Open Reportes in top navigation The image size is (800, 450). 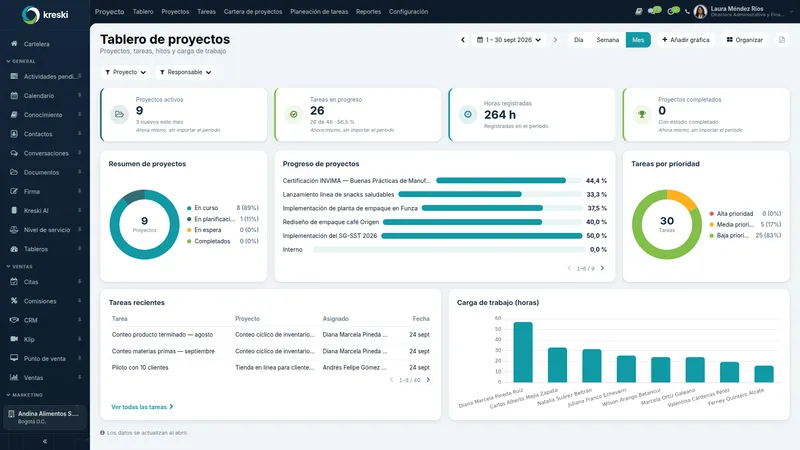point(368,12)
